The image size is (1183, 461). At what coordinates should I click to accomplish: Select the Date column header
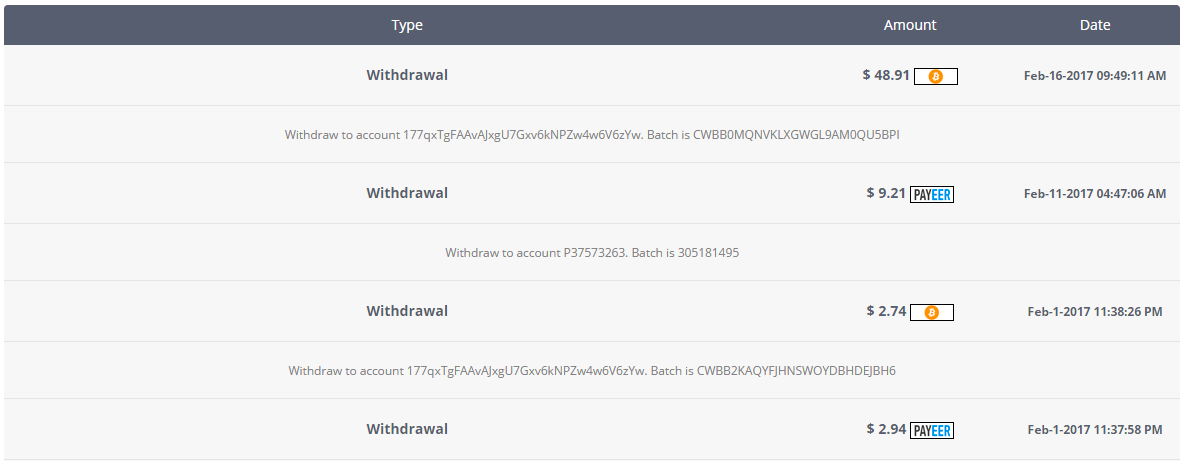(1095, 25)
